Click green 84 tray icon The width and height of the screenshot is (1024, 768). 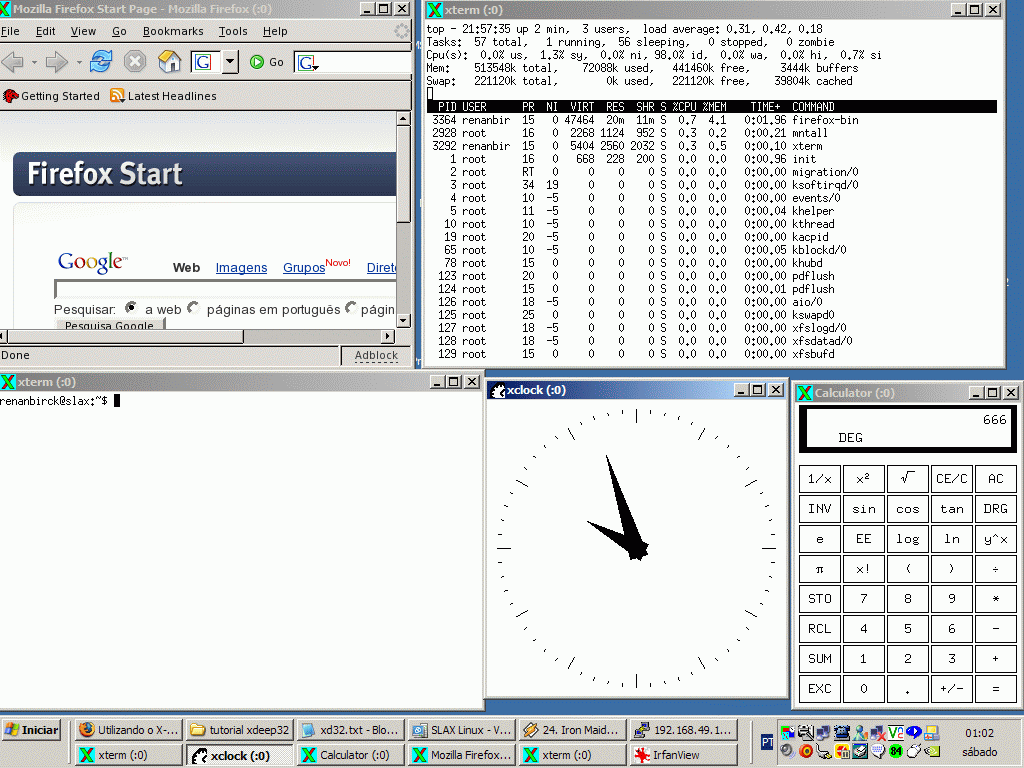coord(896,751)
